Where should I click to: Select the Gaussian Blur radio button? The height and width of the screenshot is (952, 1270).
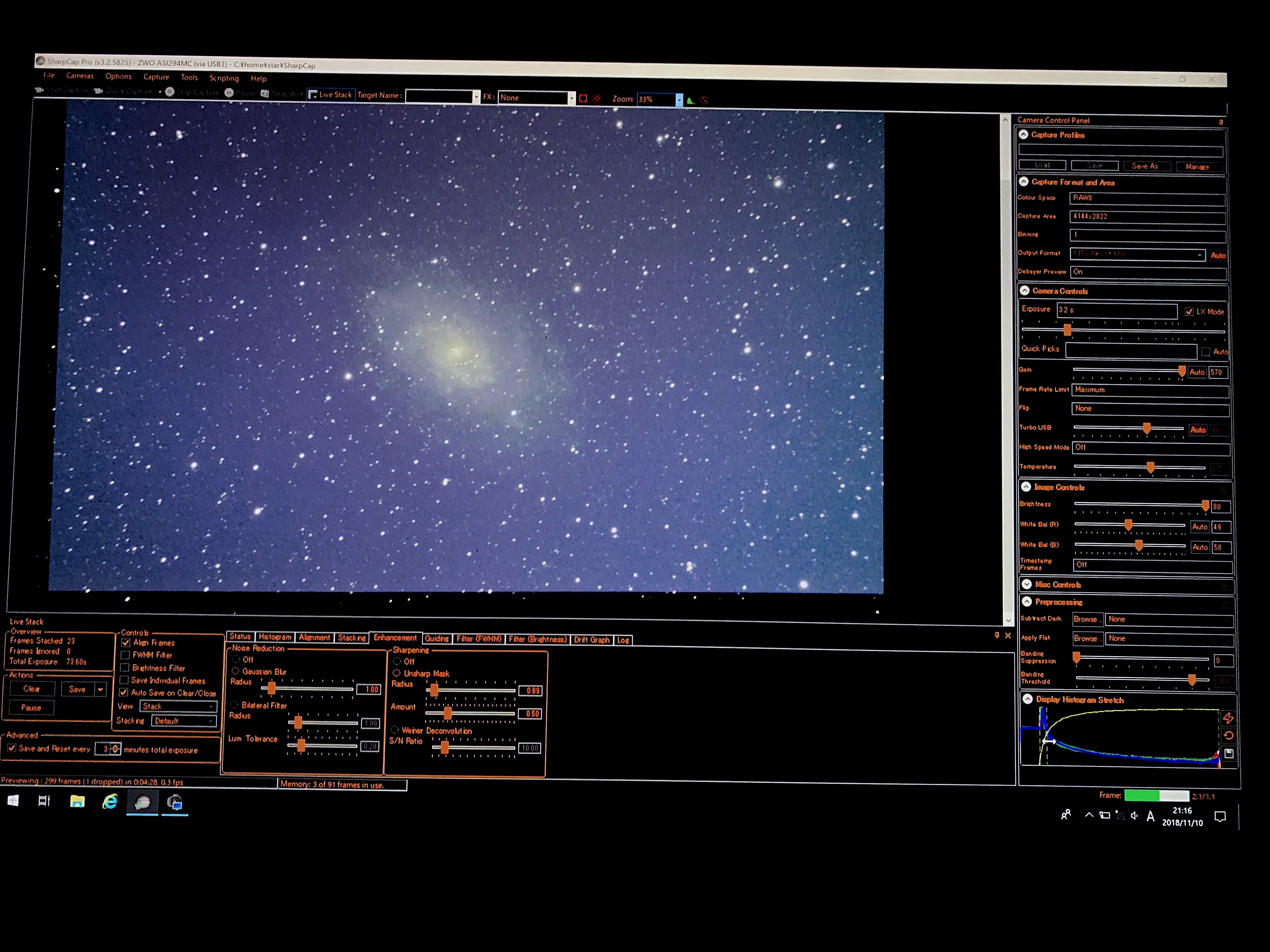point(235,671)
